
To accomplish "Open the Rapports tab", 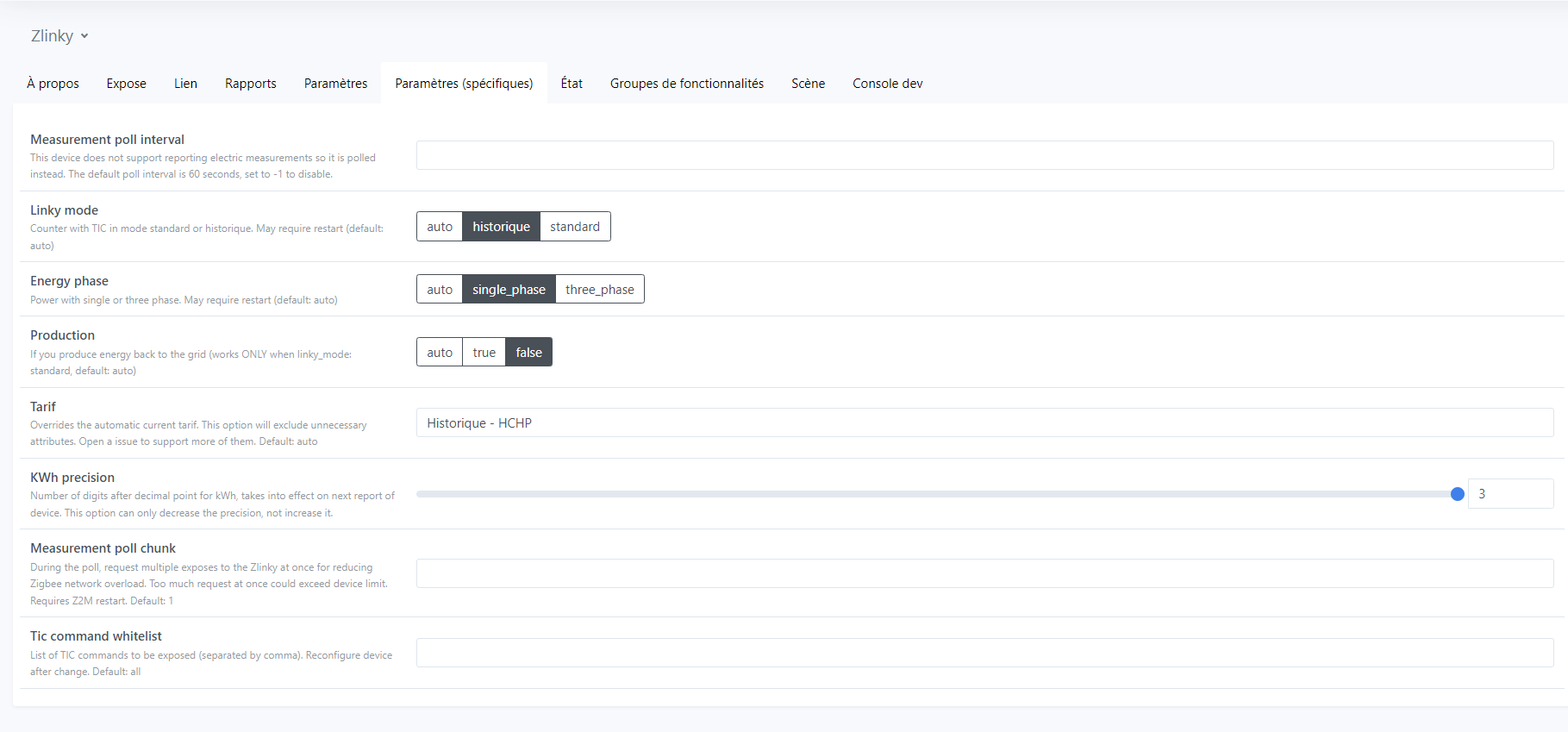I will click(x=251, y=84).
